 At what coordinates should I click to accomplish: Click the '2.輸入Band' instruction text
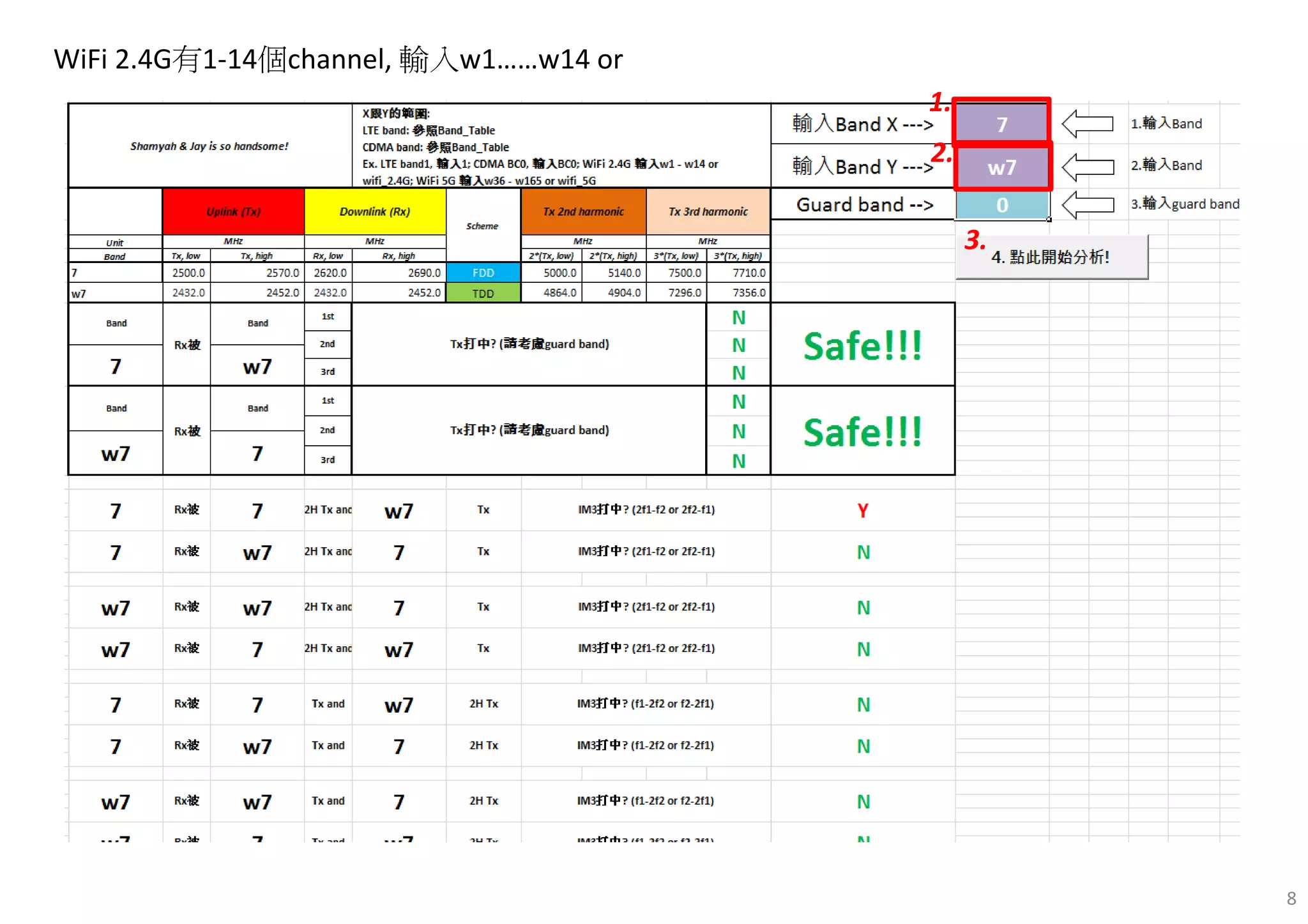click(1166, 165)
